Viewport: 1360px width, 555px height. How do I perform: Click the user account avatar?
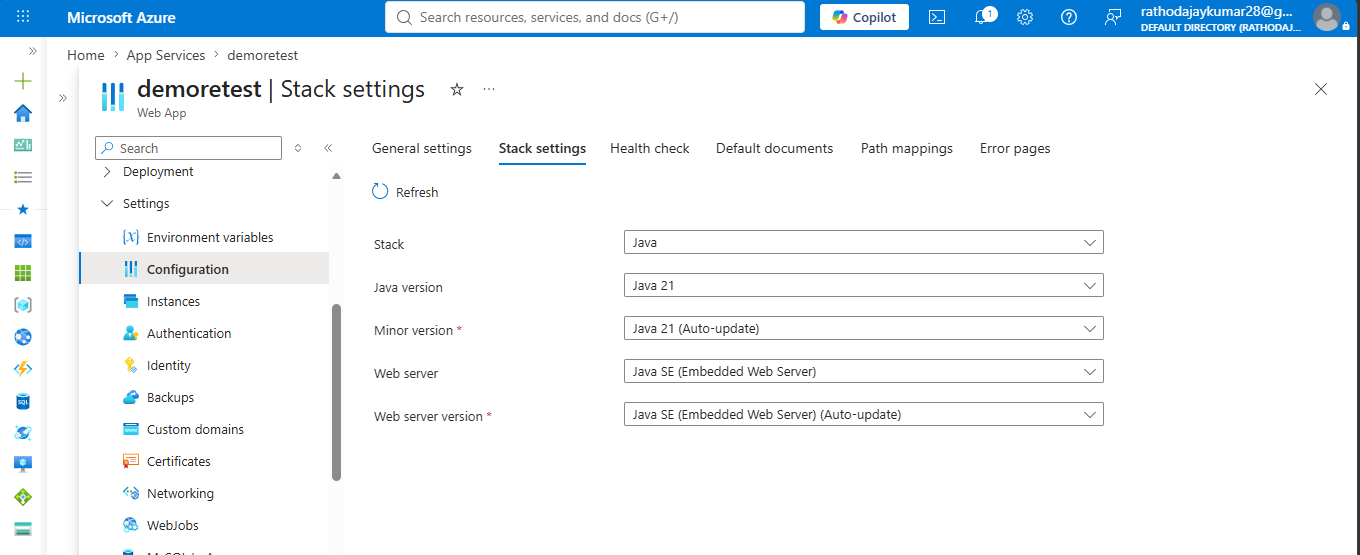click(1326, 17)
